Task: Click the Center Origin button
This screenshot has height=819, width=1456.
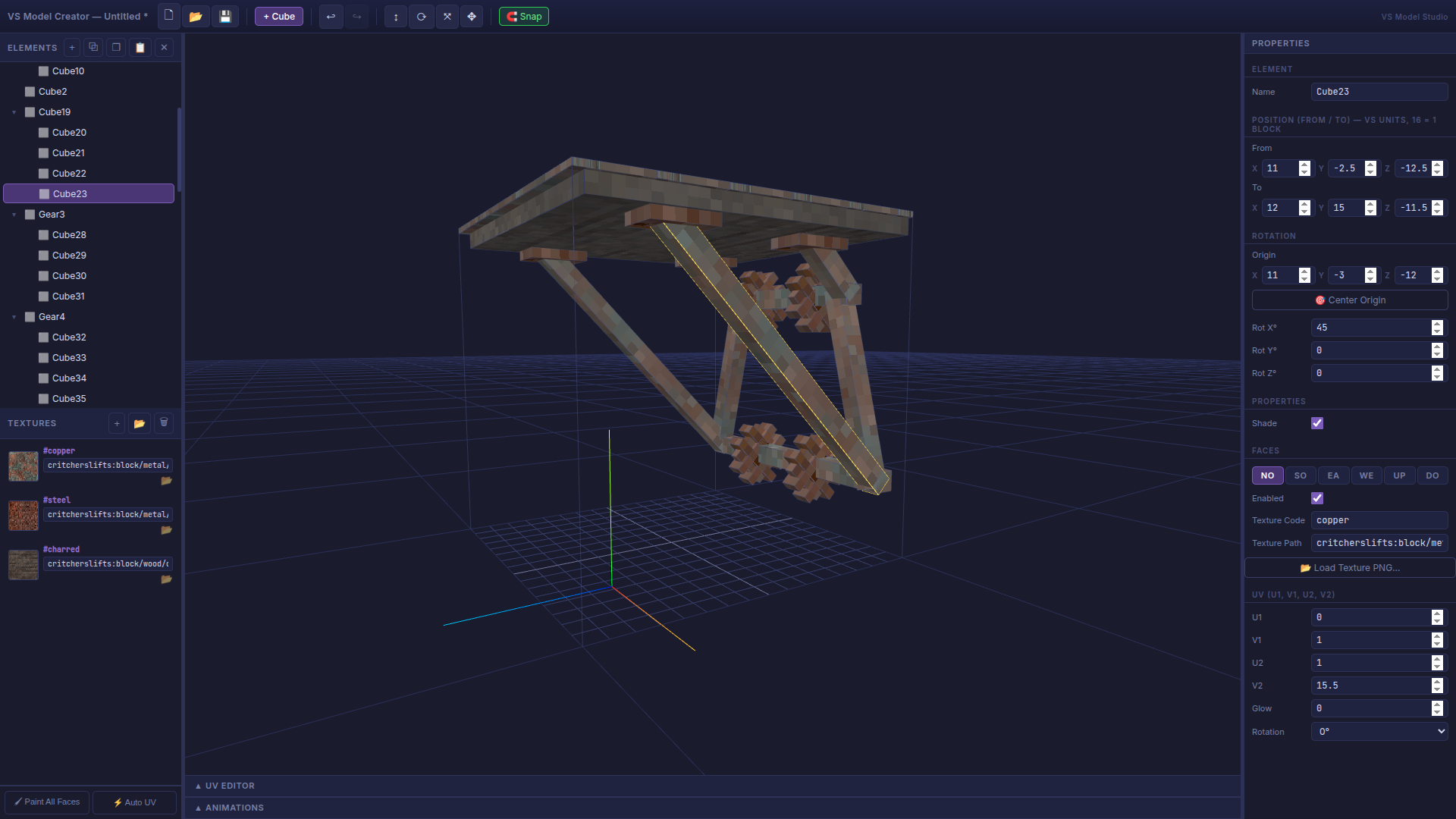Action: coord(1350,300)
